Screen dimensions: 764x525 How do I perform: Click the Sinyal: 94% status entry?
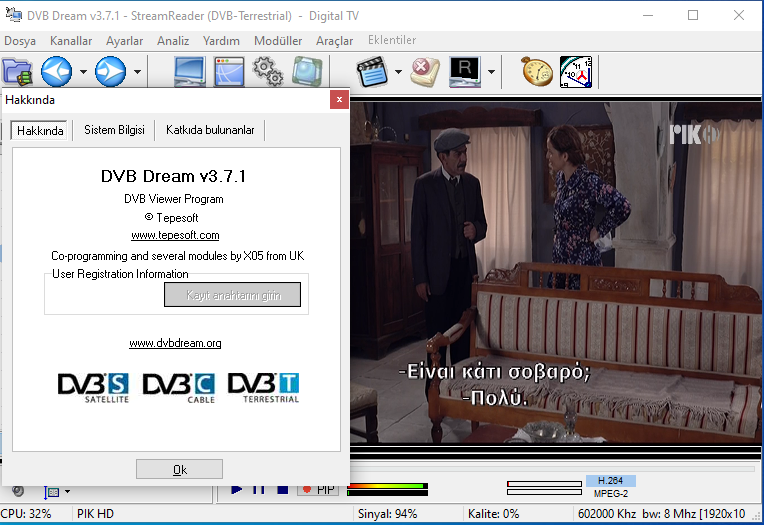387,514
